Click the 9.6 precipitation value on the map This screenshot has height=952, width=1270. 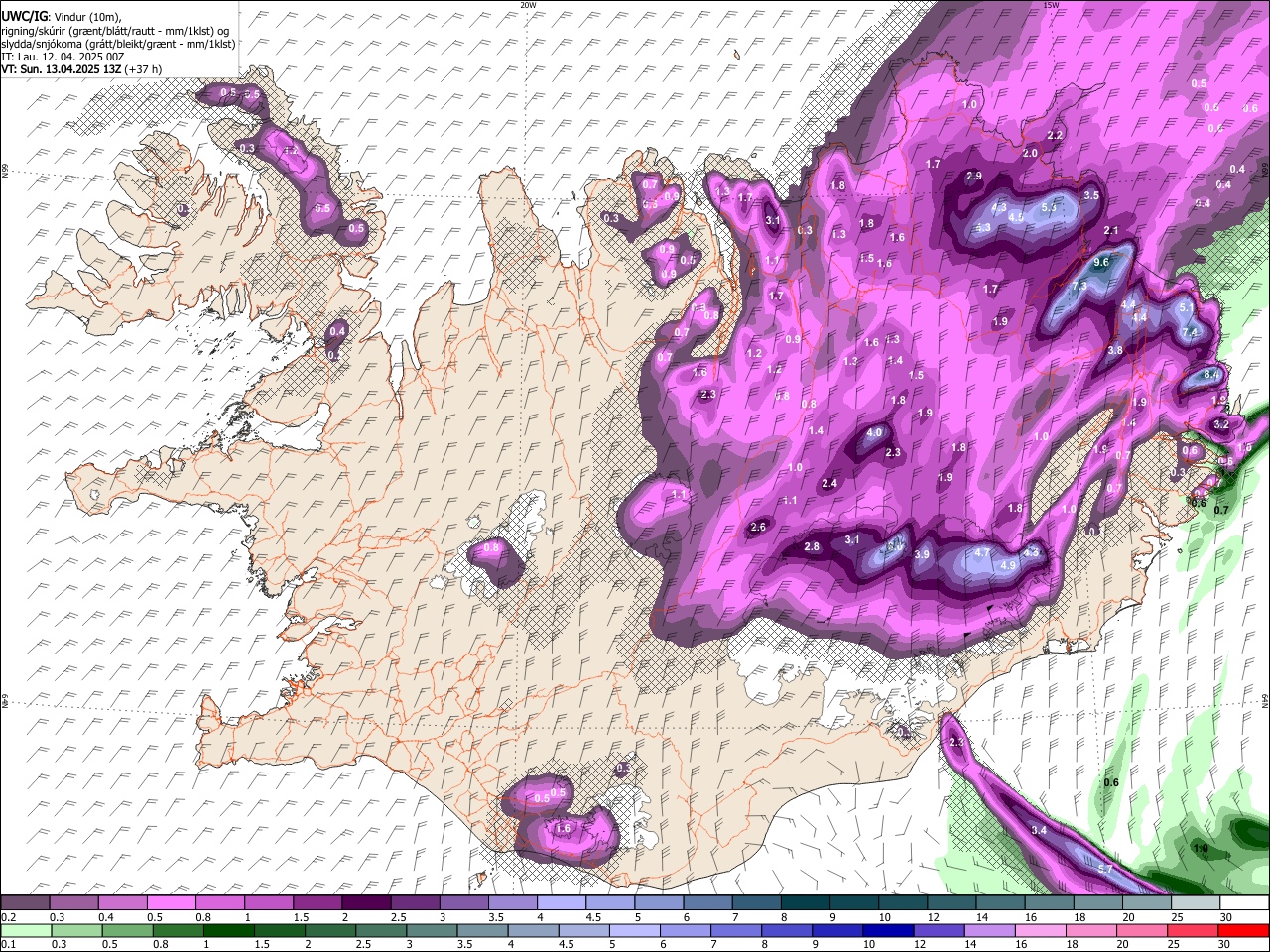1101,263
